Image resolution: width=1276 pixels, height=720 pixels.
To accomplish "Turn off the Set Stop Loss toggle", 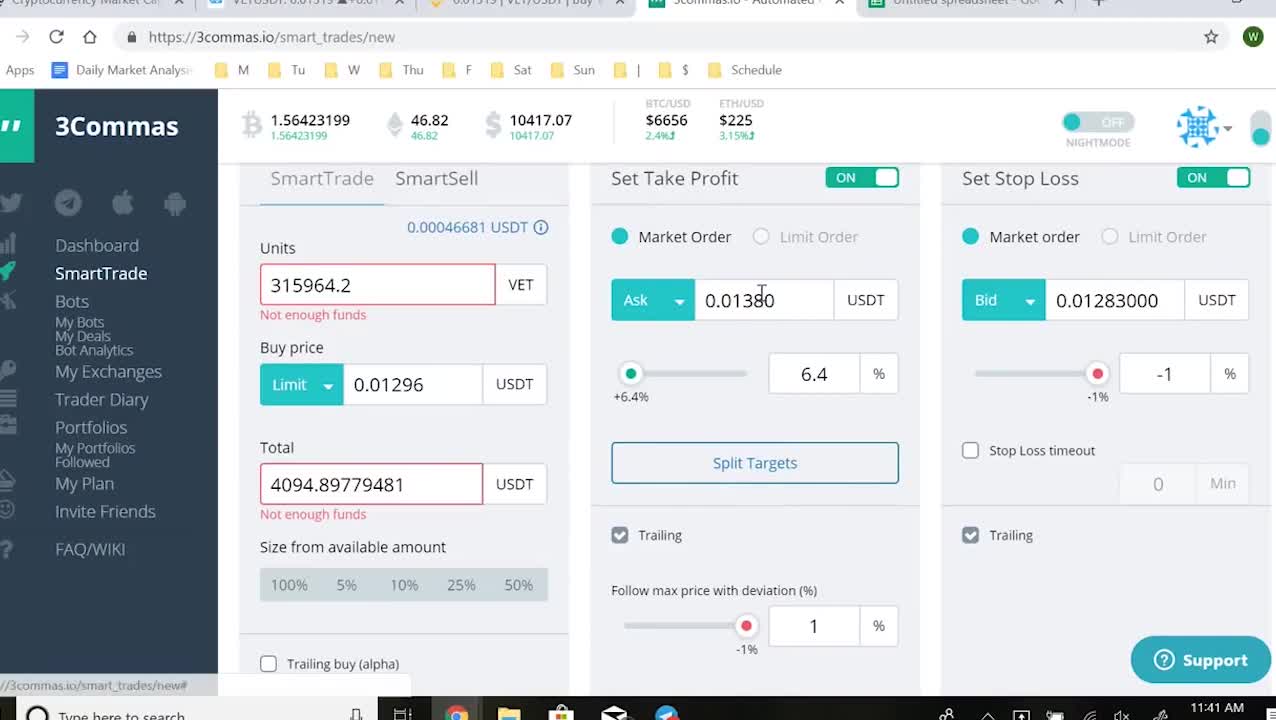I will click(1213, 178).
